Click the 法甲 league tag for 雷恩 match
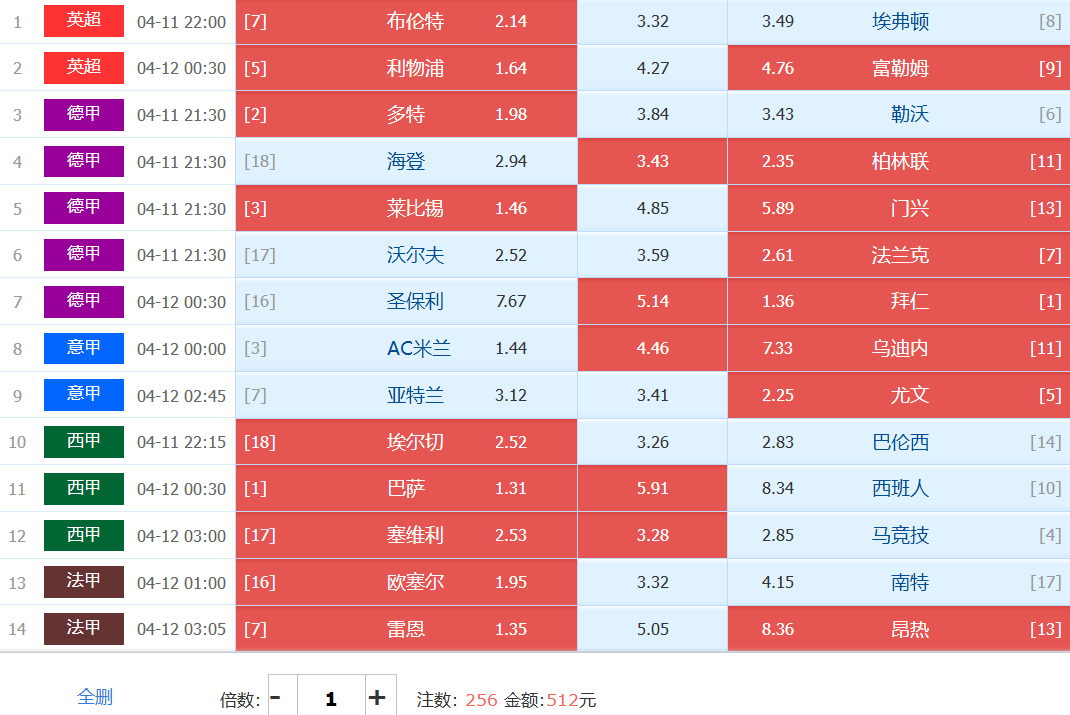This screenshot has width=1070, height=715. pyautogui.click(x=84, y=628)
